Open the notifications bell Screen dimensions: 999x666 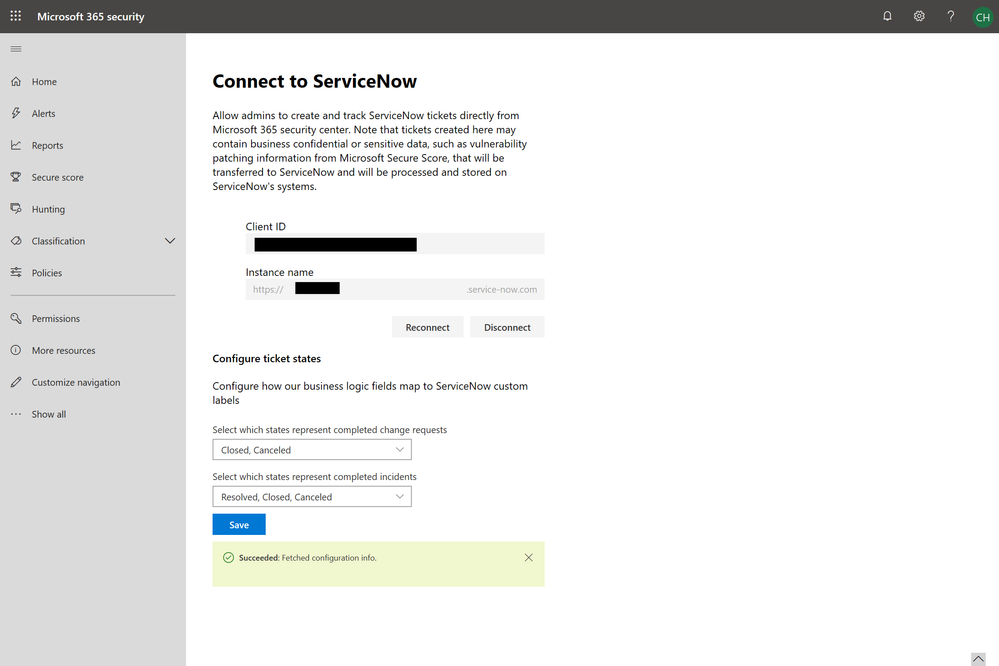click(887, 16)
